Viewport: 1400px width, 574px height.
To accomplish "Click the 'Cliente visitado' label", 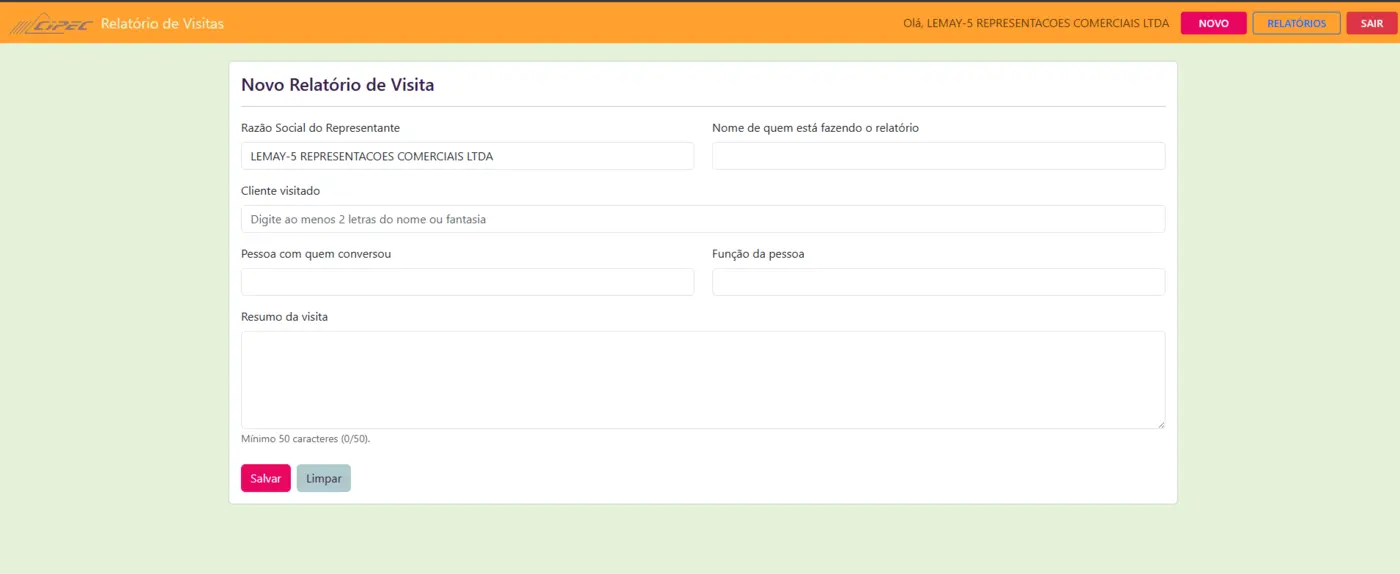I will [281, 191].
